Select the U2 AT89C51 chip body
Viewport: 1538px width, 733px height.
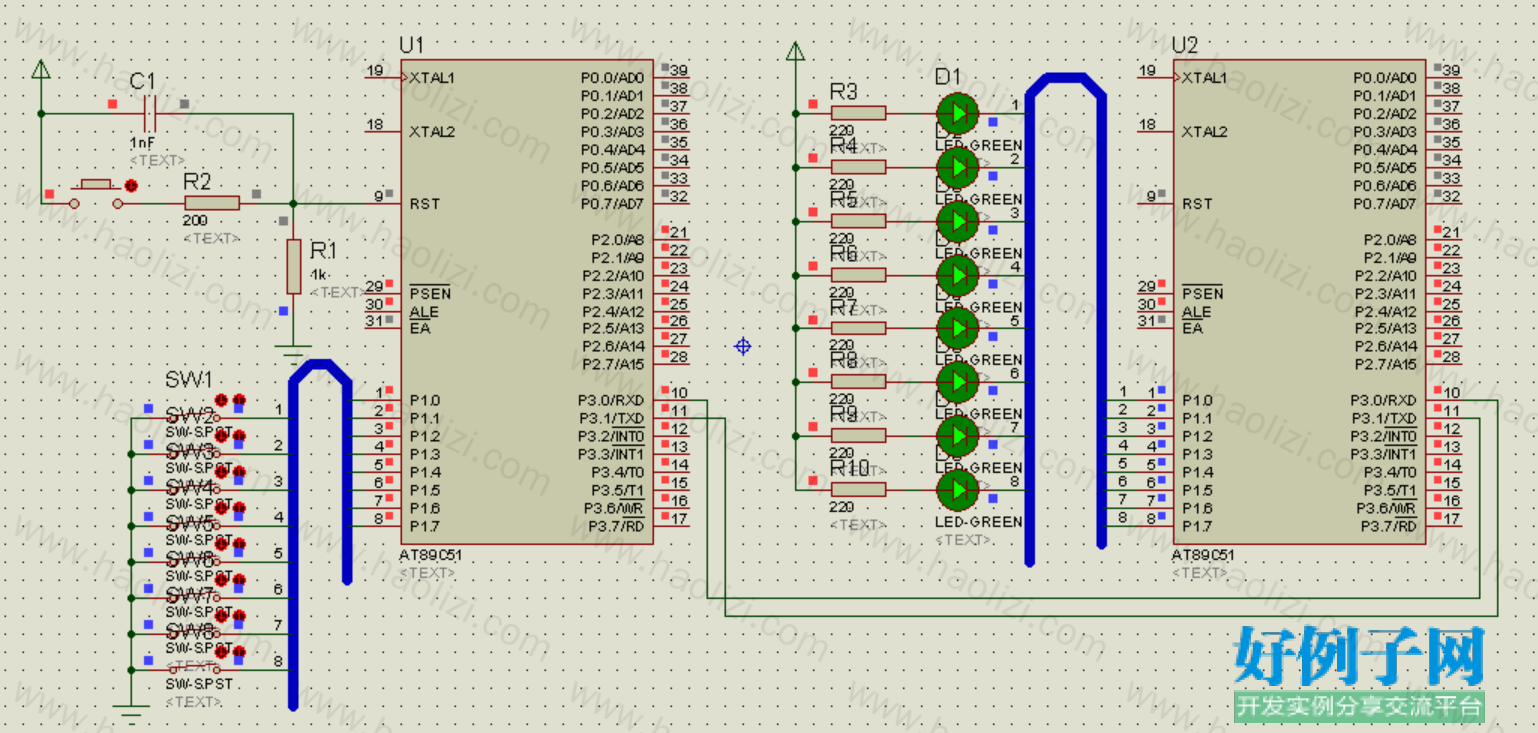click(x=1300, y=301)
